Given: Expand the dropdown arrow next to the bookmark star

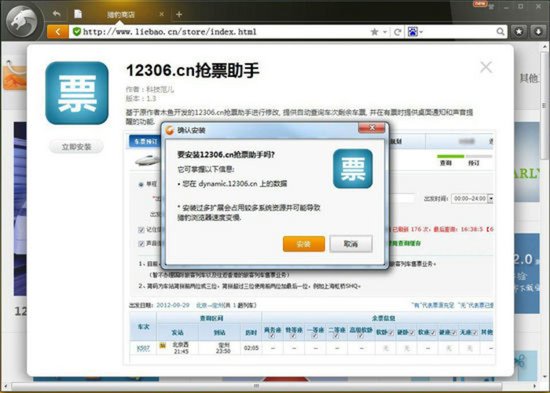Looking at the screenshot, I should pyautogui.click(x=385, y=32).
